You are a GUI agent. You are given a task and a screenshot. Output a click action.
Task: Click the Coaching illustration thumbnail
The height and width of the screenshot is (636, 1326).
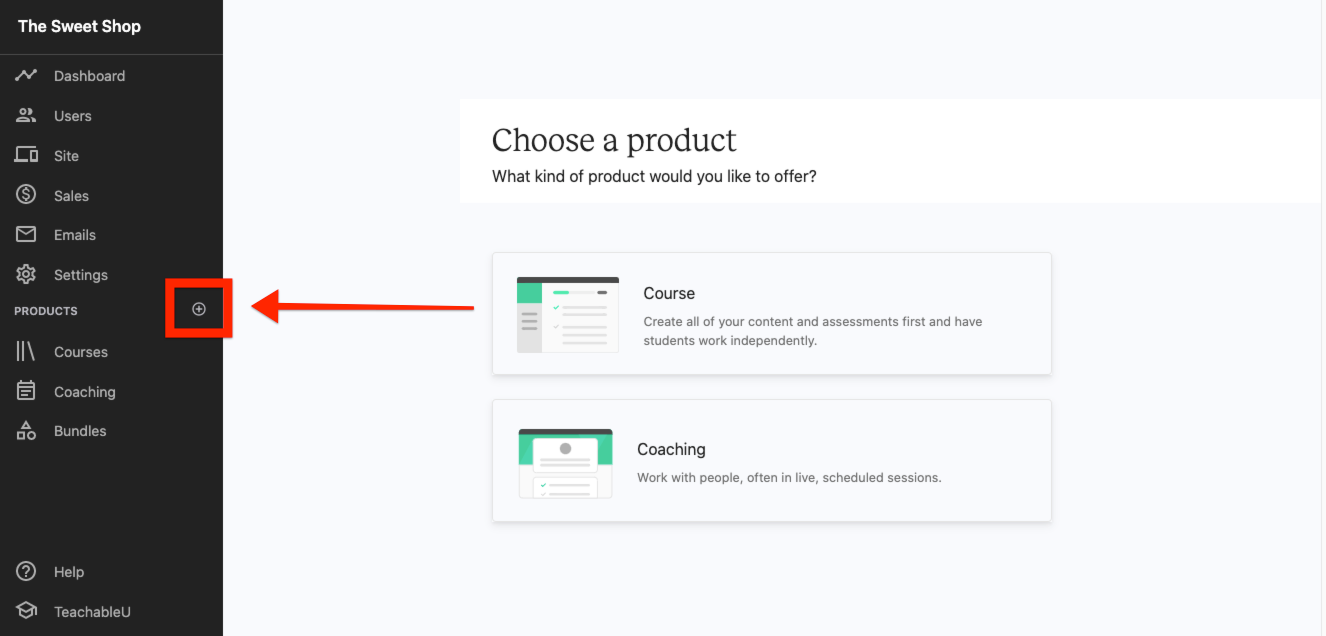click(565, 463)
